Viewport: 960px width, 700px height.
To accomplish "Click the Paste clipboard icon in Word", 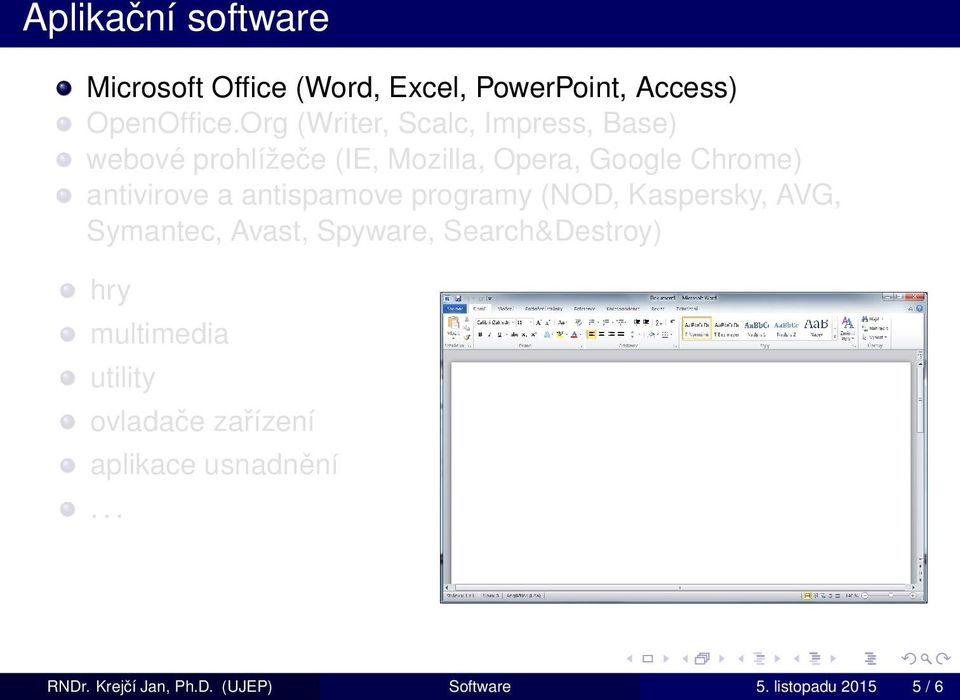I will click(454, 322).
